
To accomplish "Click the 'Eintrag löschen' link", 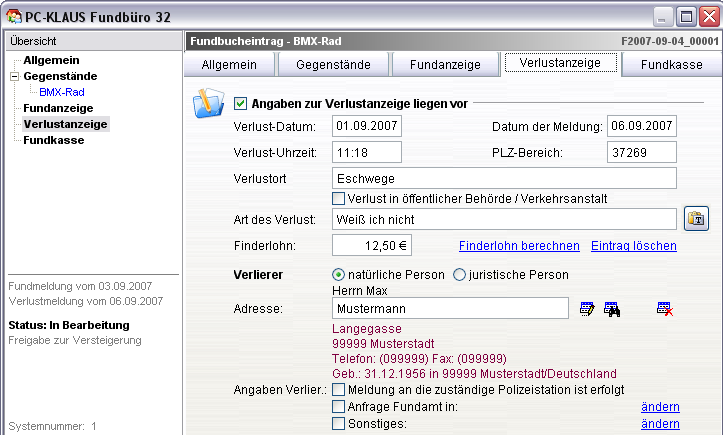I will point(634,245).
